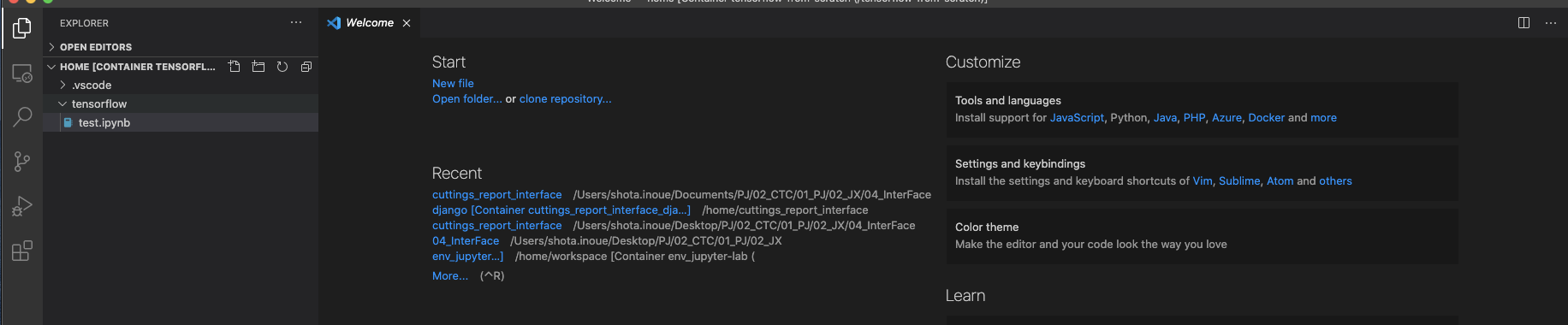Open the Run and Debug view
The image size is (1568, 325).
(22, 206)
